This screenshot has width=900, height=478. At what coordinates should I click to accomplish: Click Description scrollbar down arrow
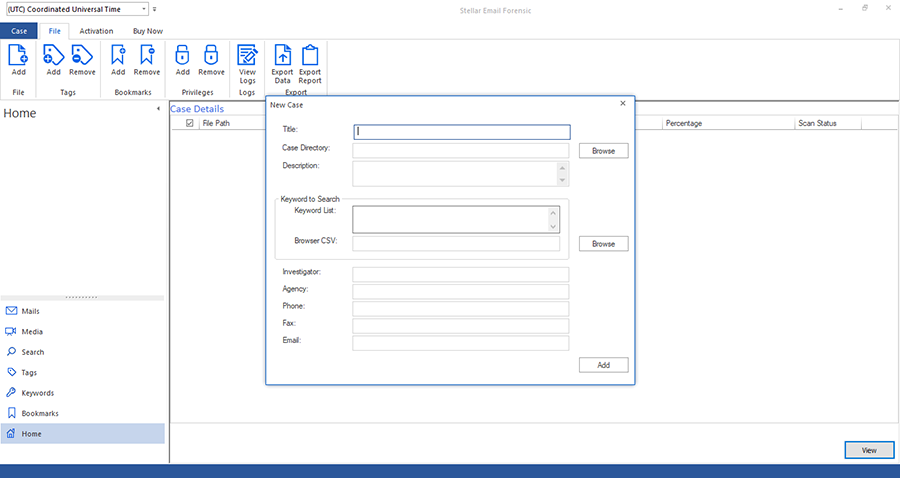[x=562, y=180]
